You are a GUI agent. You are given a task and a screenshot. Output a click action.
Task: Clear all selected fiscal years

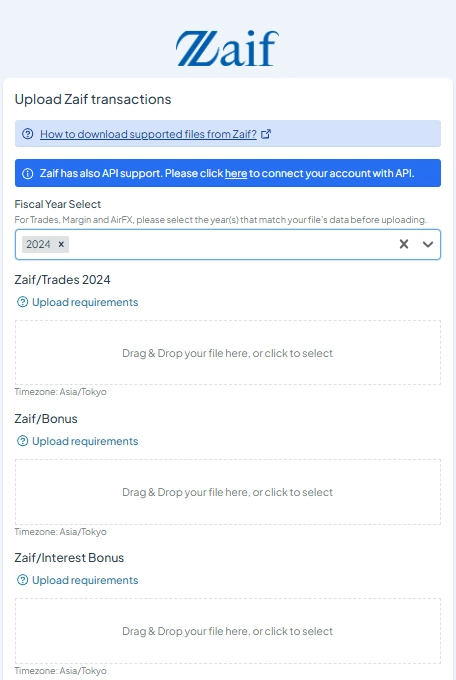click(x=404, y=244)
